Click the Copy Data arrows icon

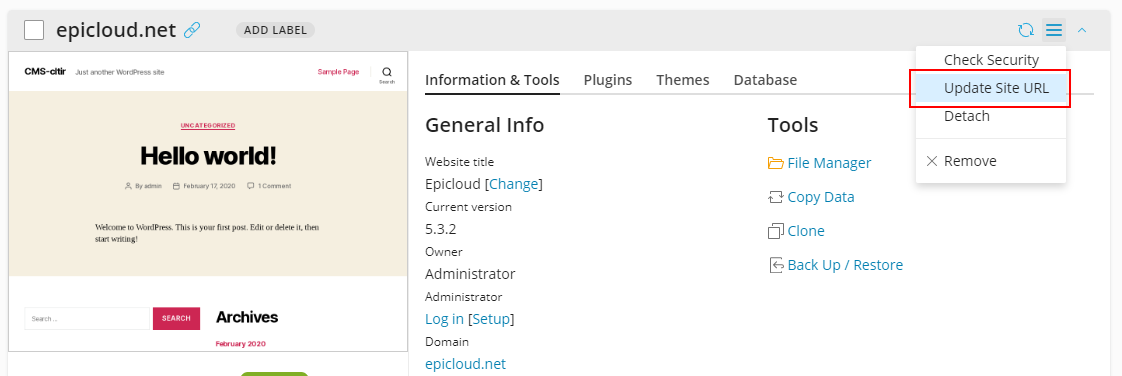point(776,197)
